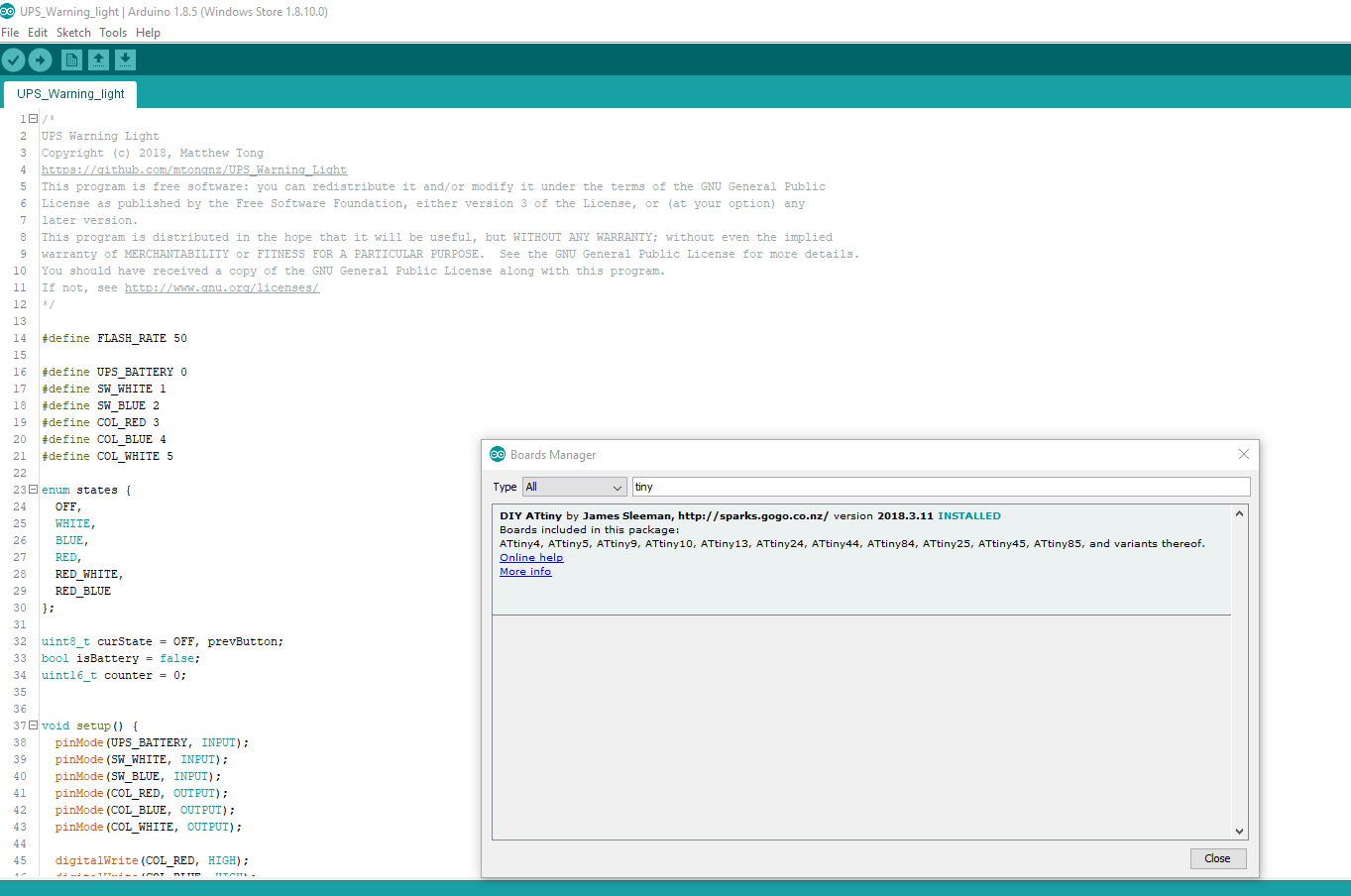Click the Arduino logo in title bar
This screenshot has width=1351, height=896.
point(8,11)
